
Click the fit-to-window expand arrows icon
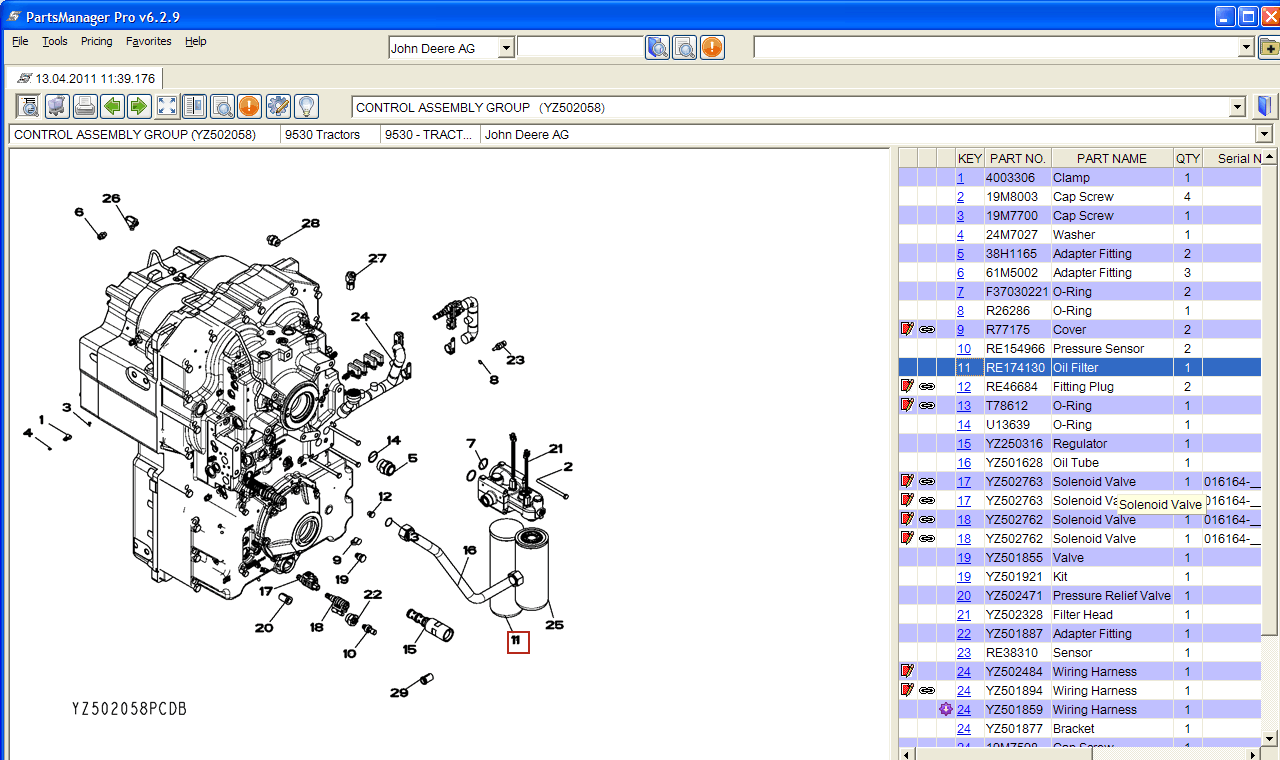tap(167, 106)
